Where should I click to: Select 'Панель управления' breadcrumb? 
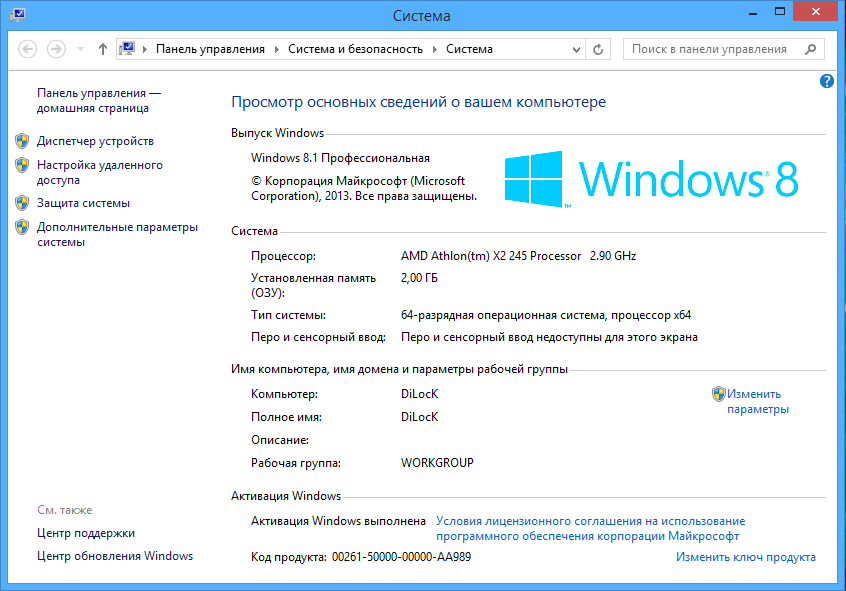[x=210, y=49]
